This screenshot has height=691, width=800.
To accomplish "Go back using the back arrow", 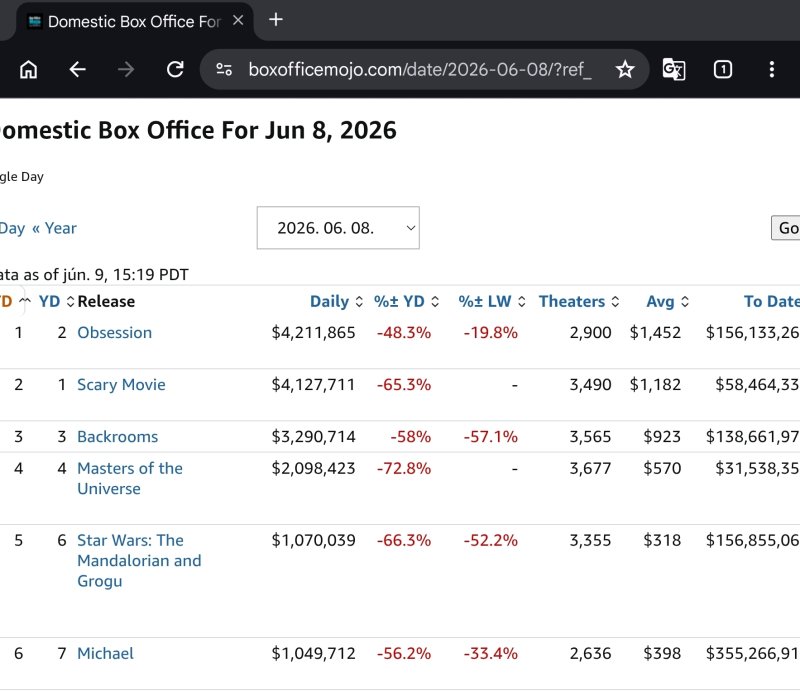I will (x=78, y=69).
